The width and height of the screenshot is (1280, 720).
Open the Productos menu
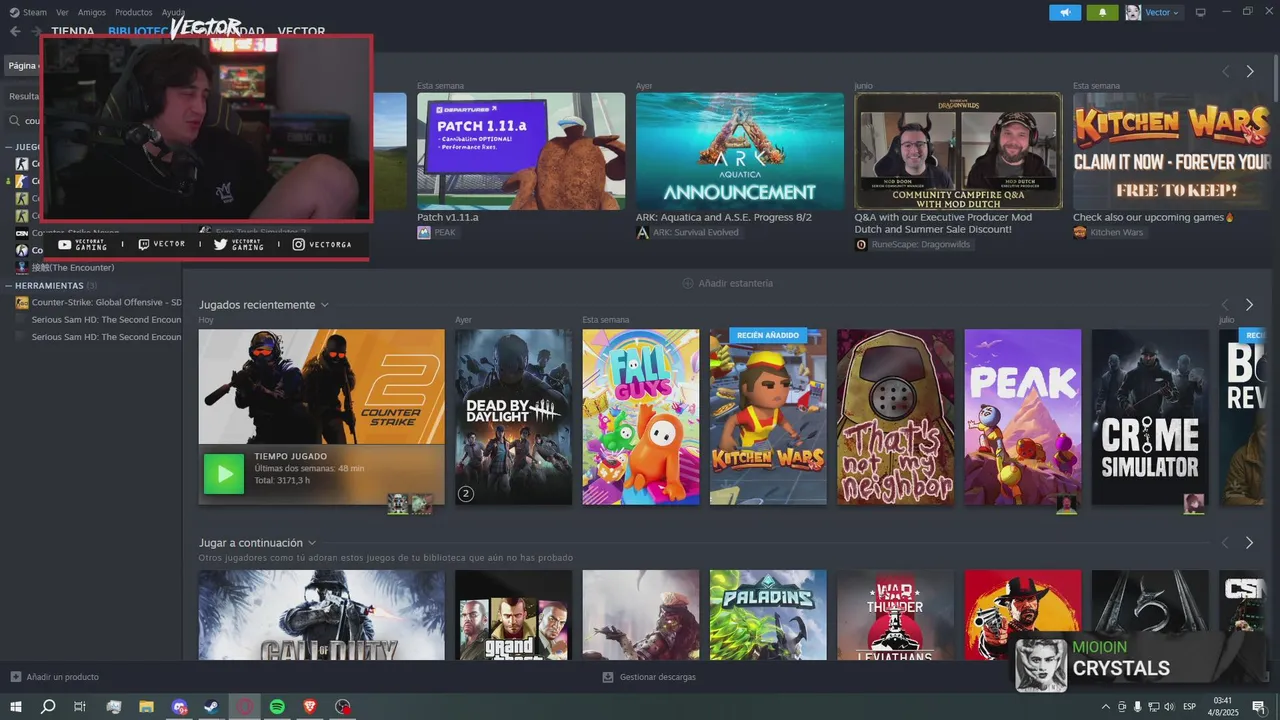click(134, 12)
